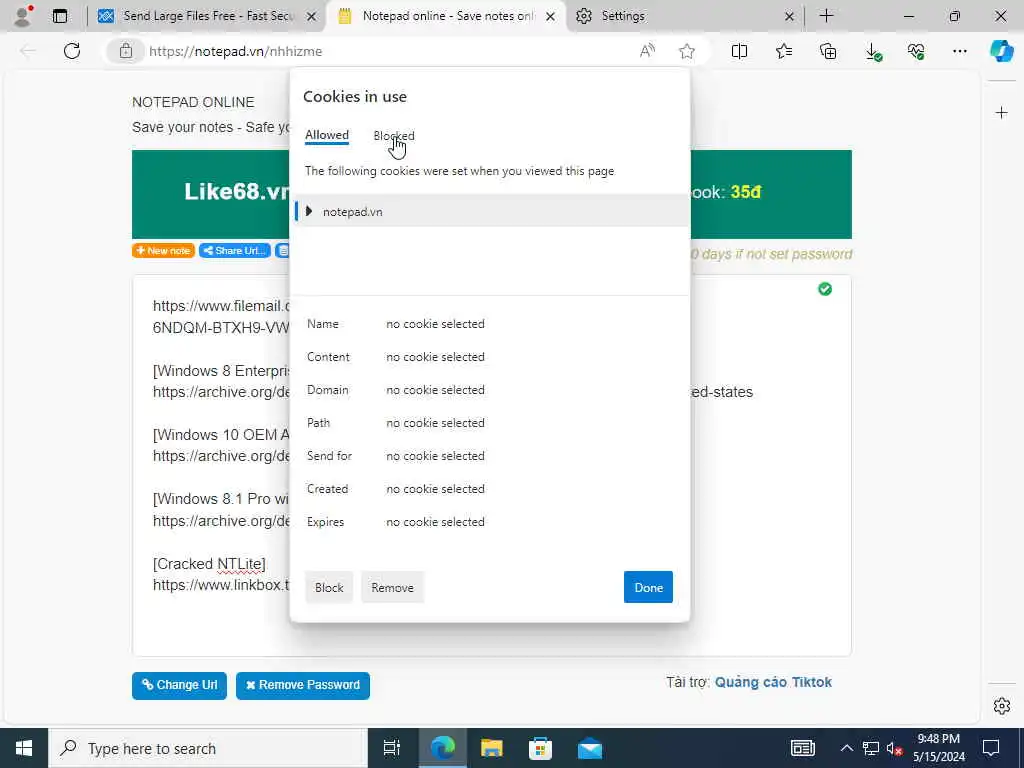Open Microsoft Edge from the taskbar
1024x768 pixels.
[x=442, y=748]
